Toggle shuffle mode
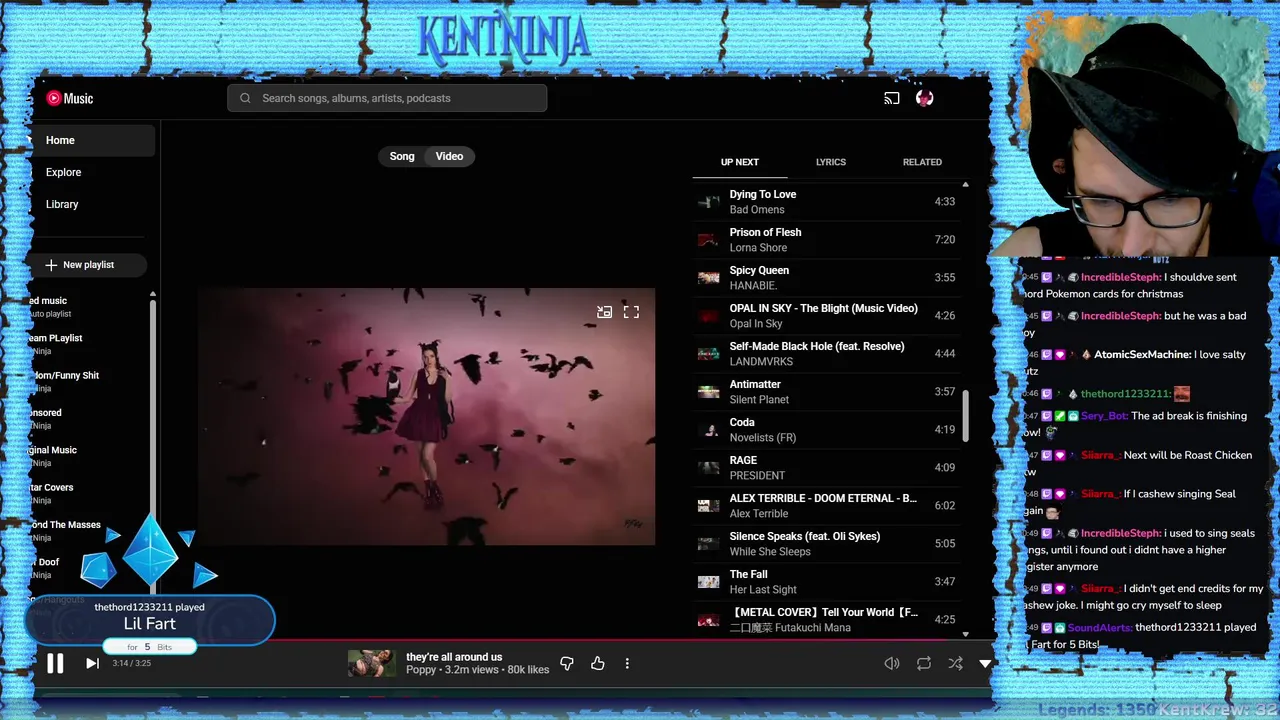Image resolution: width=1280 pixels, height=720 pixels. tap(956, 663)
